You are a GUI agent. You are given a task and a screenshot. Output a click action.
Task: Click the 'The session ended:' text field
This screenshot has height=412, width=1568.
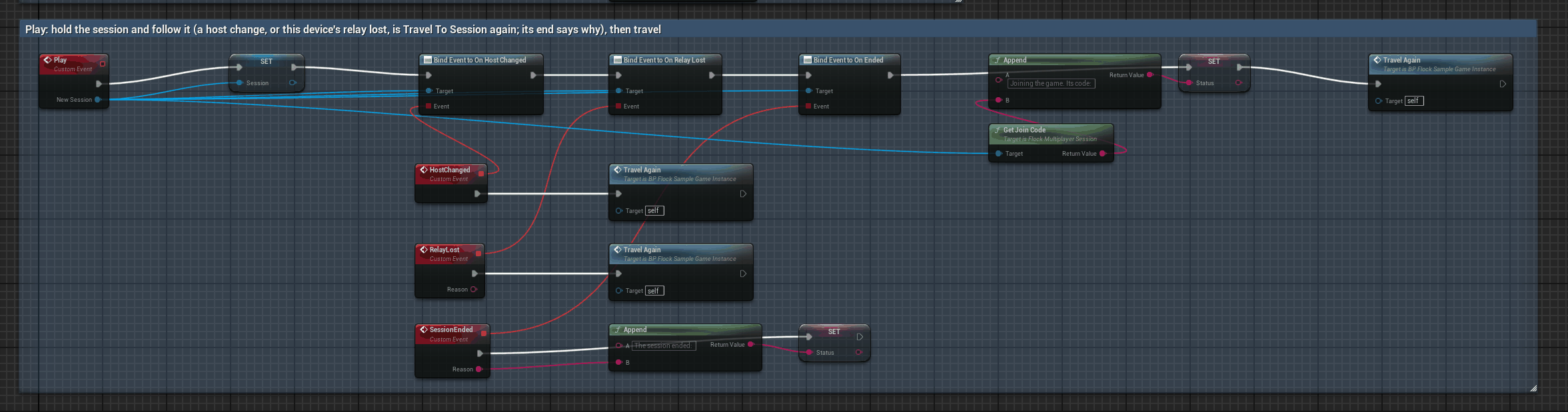click(x=663, y=345)
